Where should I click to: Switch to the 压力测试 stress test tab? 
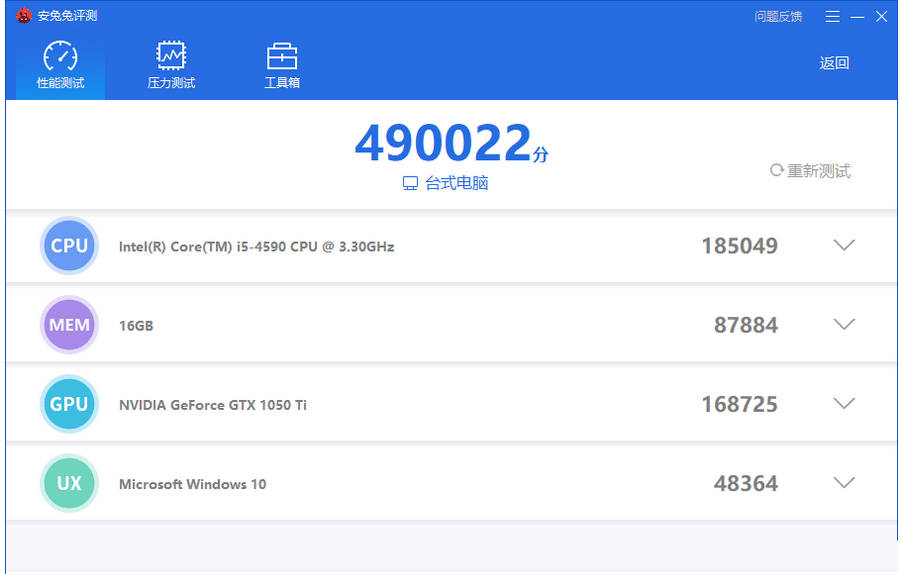[171, 66]
